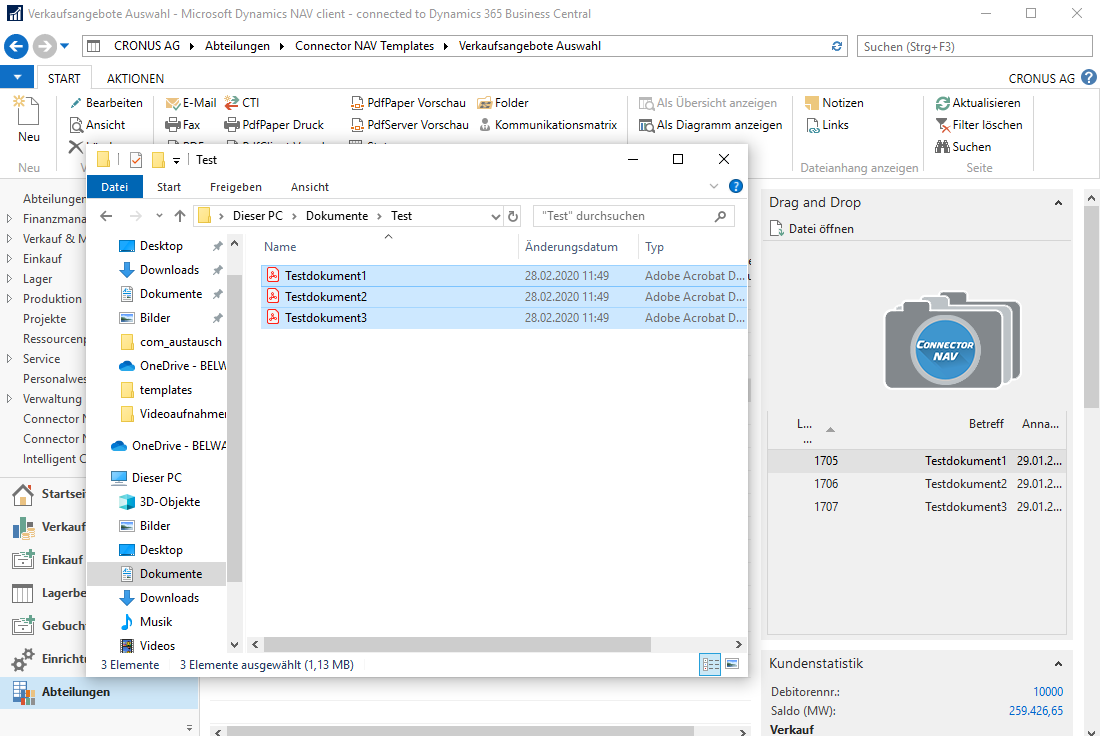Click the Connector NAV camera drop zone
Image resolution: width=1100 pixels, height=736 pixels.
point(952,340)
